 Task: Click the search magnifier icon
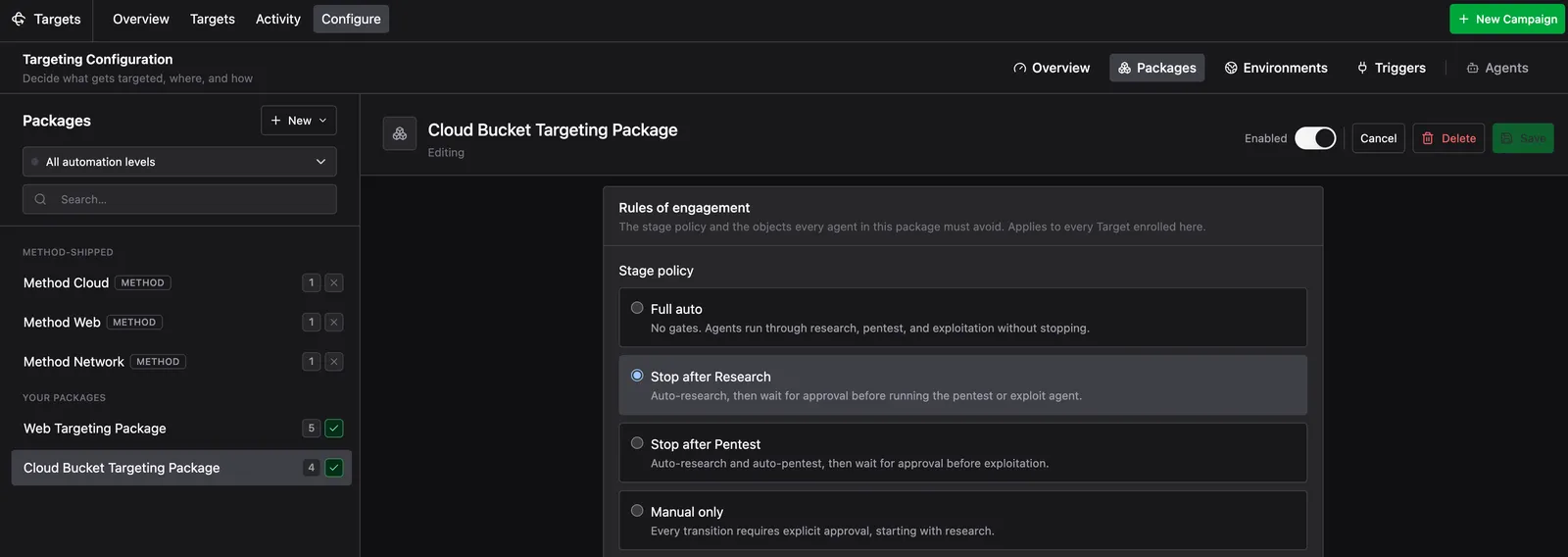click(x=40, y=199)
